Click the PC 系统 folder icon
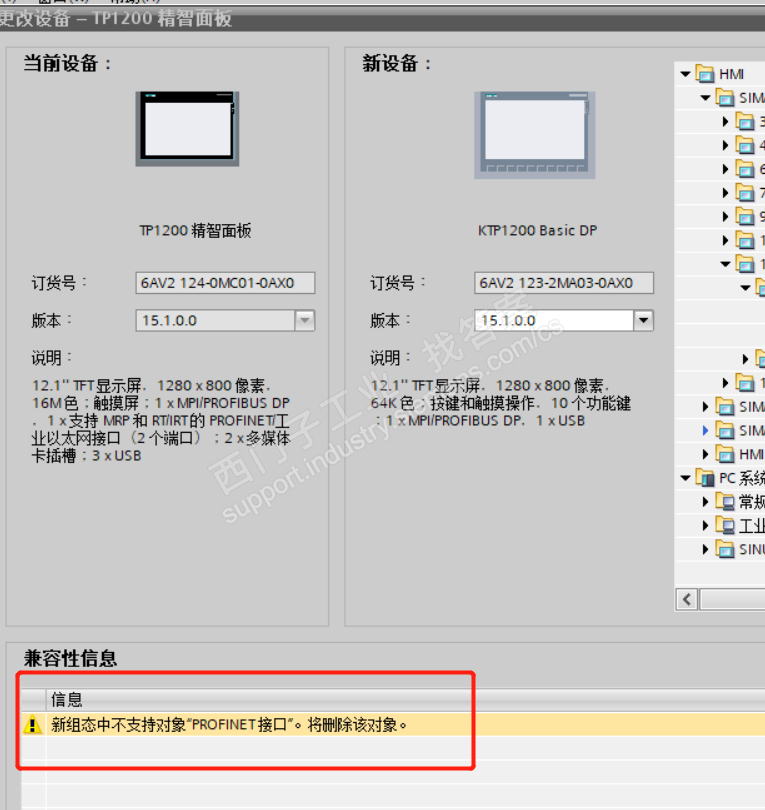 click(705, 478)
